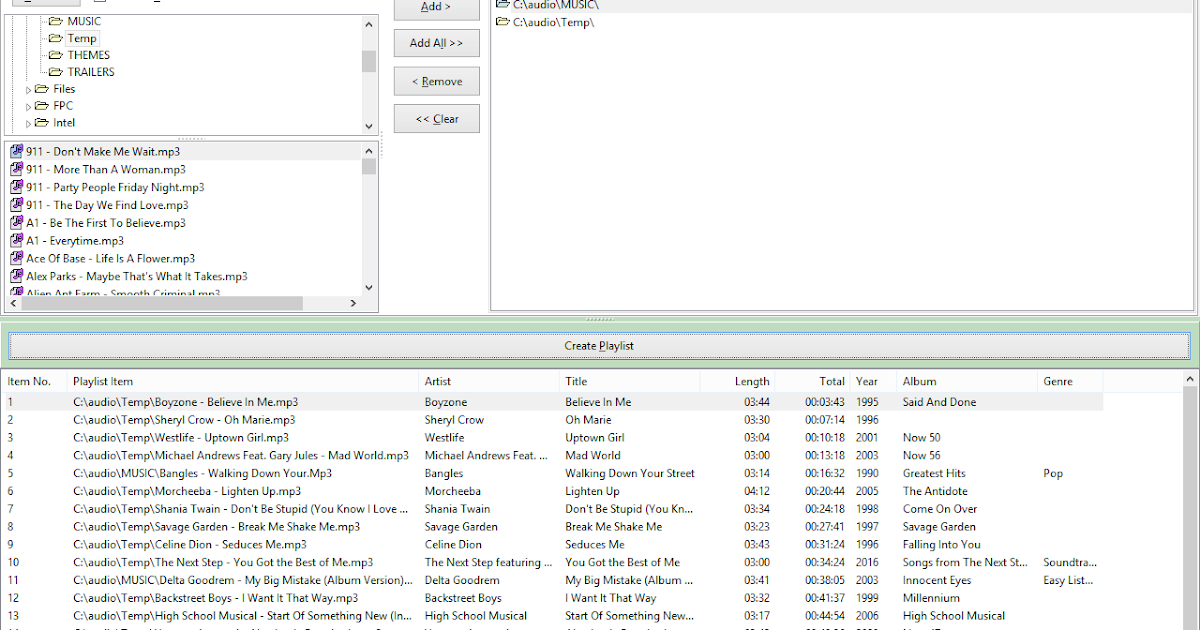Click the album cell High School Musical
This screenshot has height=630, width=1200.
click(954, 616)
